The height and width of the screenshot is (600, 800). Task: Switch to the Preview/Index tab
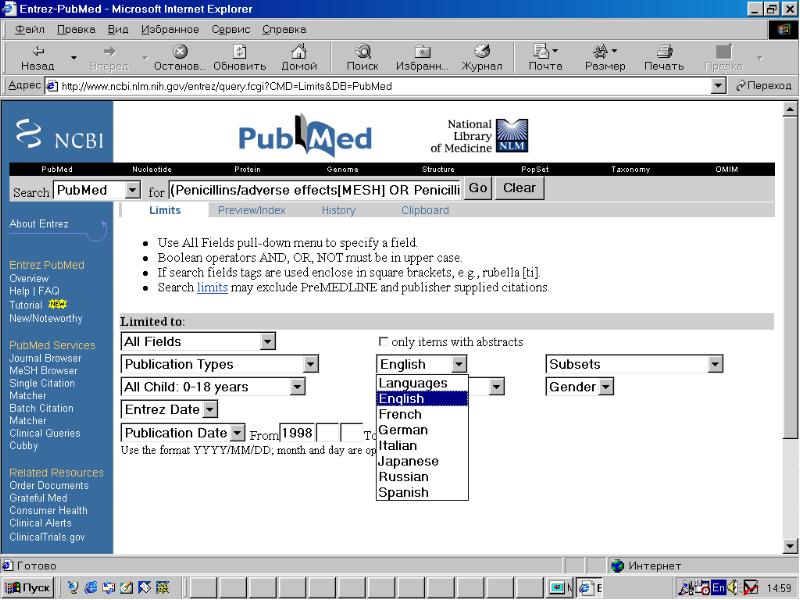tap(252, 210)
